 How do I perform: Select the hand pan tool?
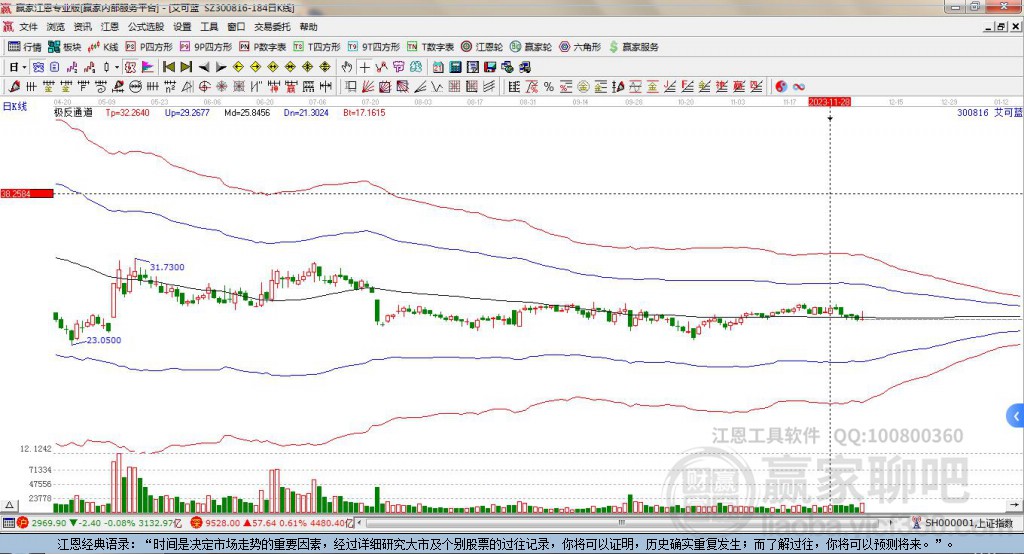coord(347,67)
